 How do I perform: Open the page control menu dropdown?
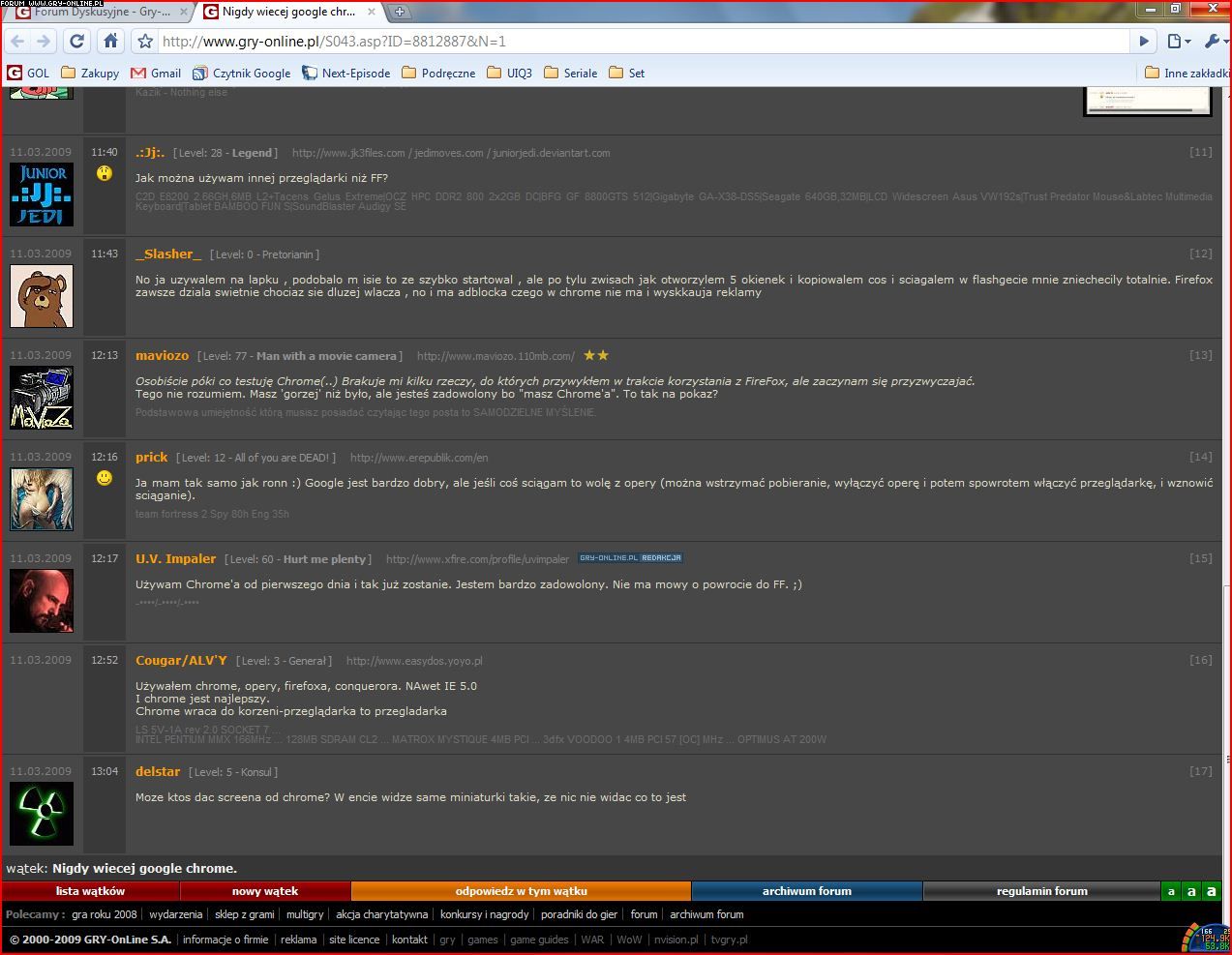pyautogui.click(x=1177, y=42)
